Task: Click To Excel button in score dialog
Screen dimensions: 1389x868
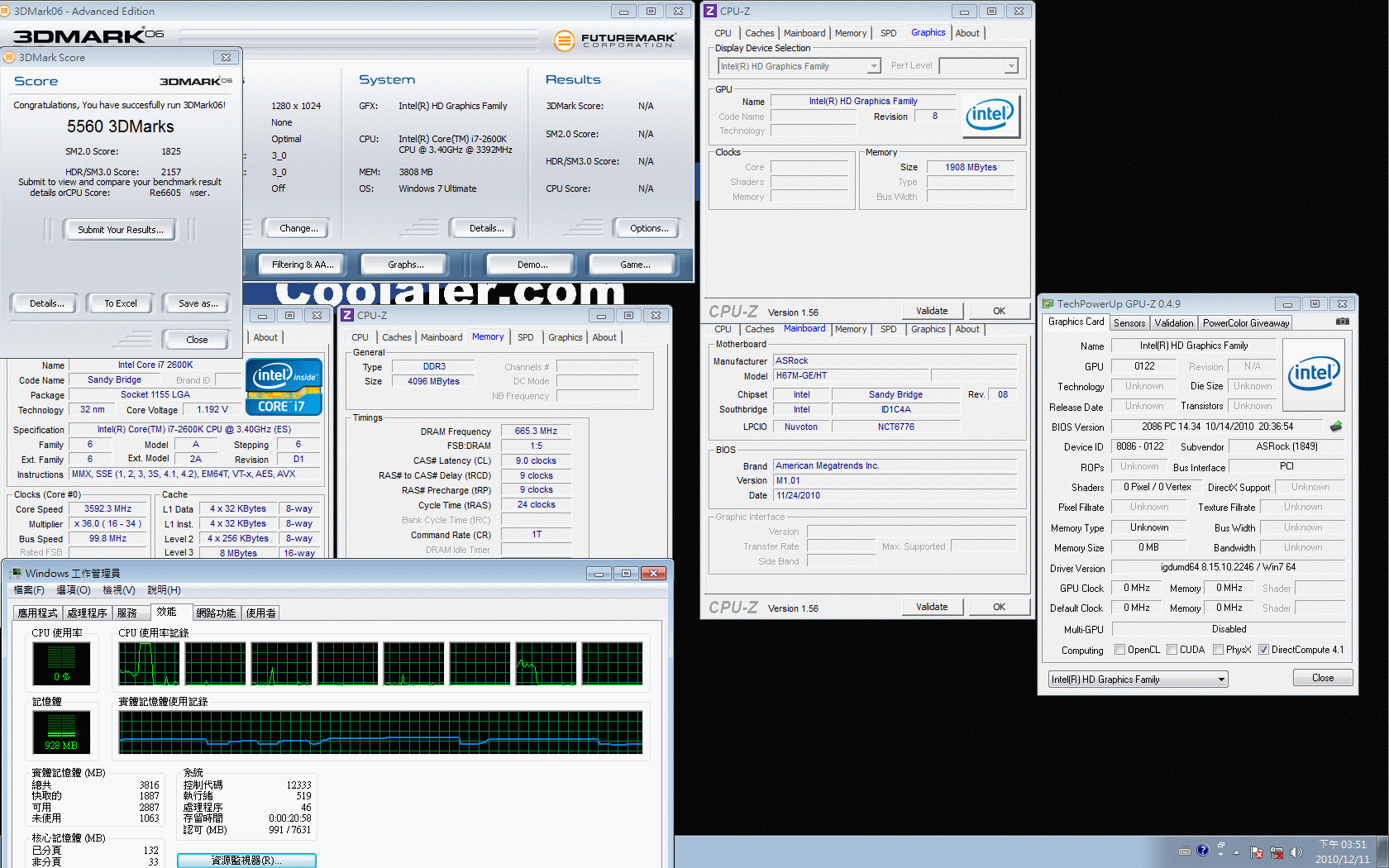Action: coord(121,303)
